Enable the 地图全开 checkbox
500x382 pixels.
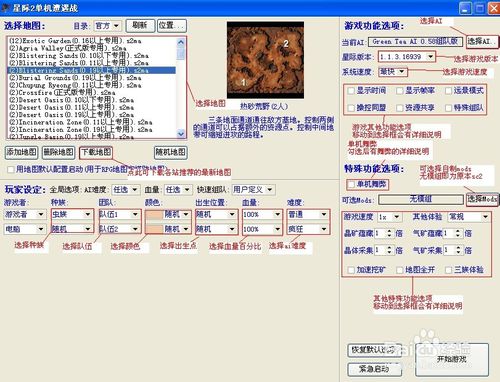[x=400, y=270]
